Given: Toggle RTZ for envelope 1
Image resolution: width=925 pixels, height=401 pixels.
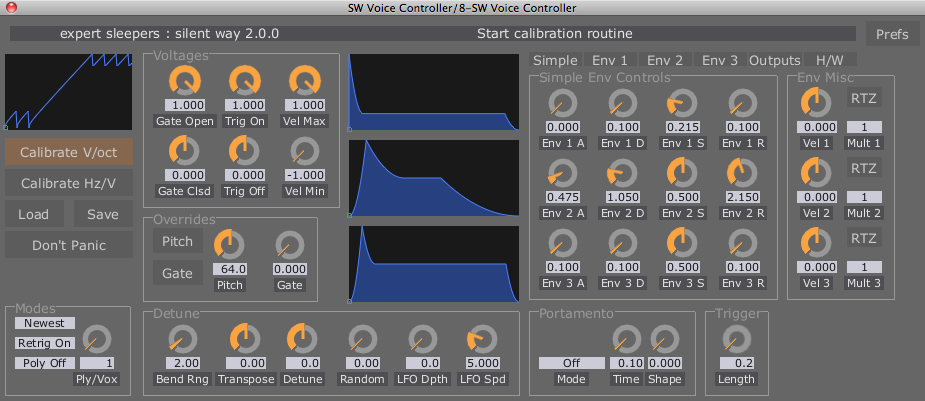Looking at the screenshot, I should [x=865, y=98].
